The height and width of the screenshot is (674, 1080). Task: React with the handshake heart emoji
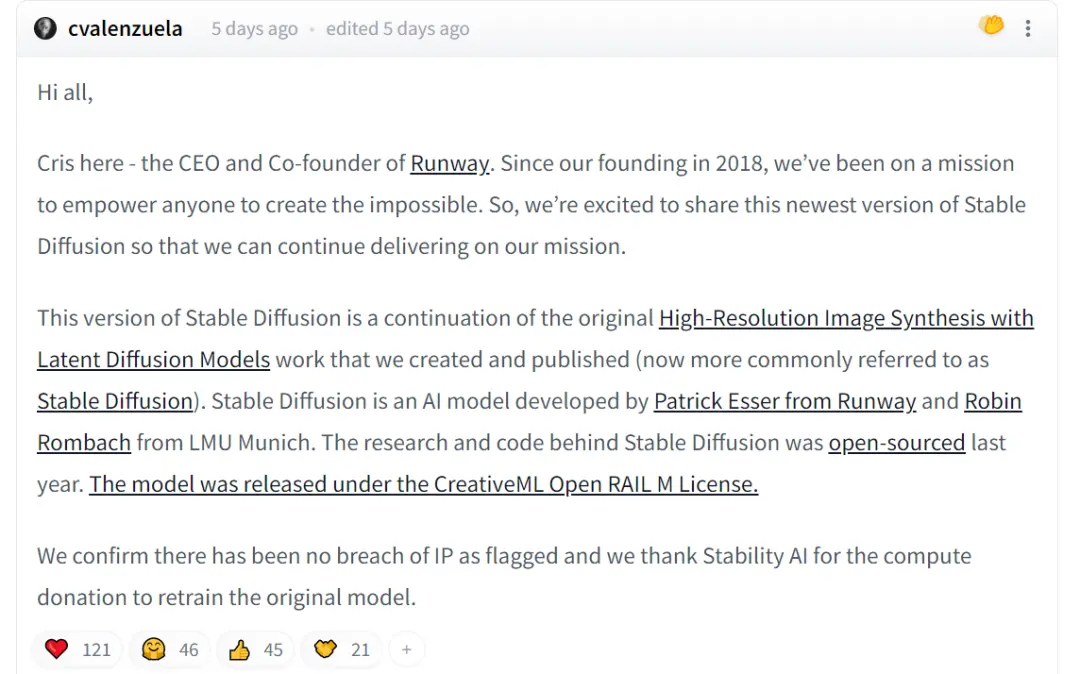pyautogui.click(x=325, y=649)
